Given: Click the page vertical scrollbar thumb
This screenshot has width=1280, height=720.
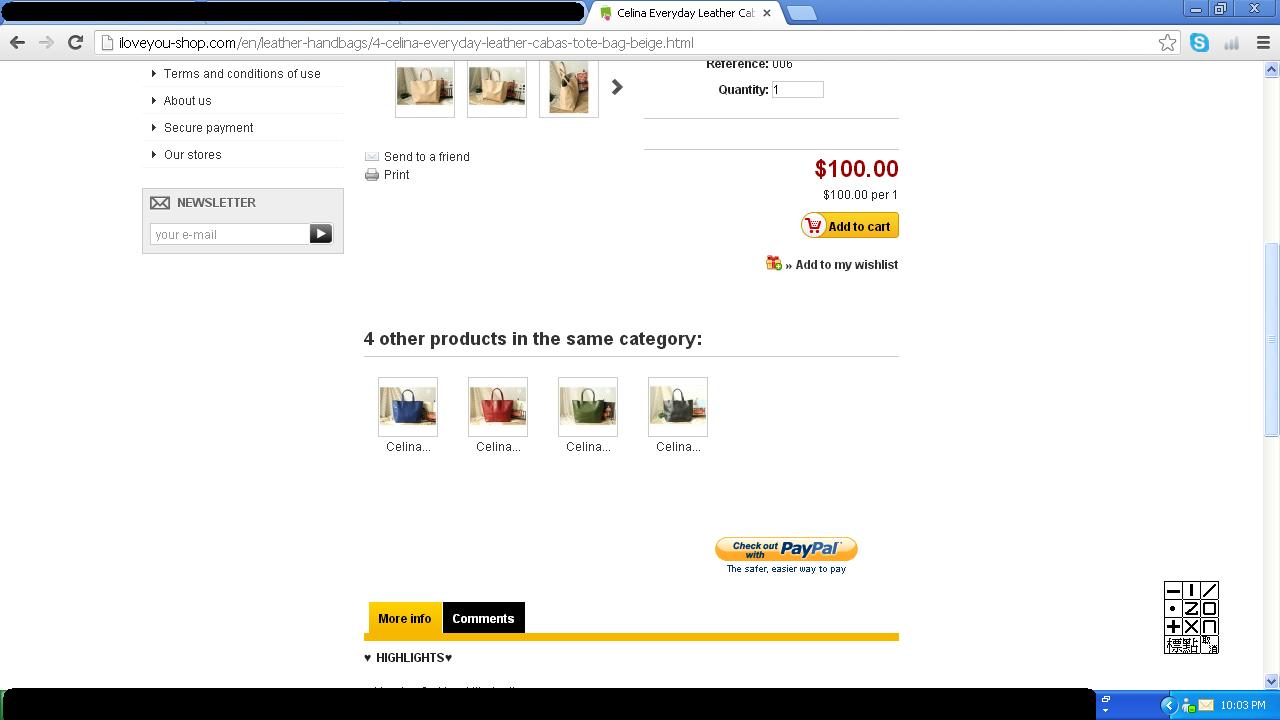Looking at the screenshot, I should click(x=1272, y=340).
